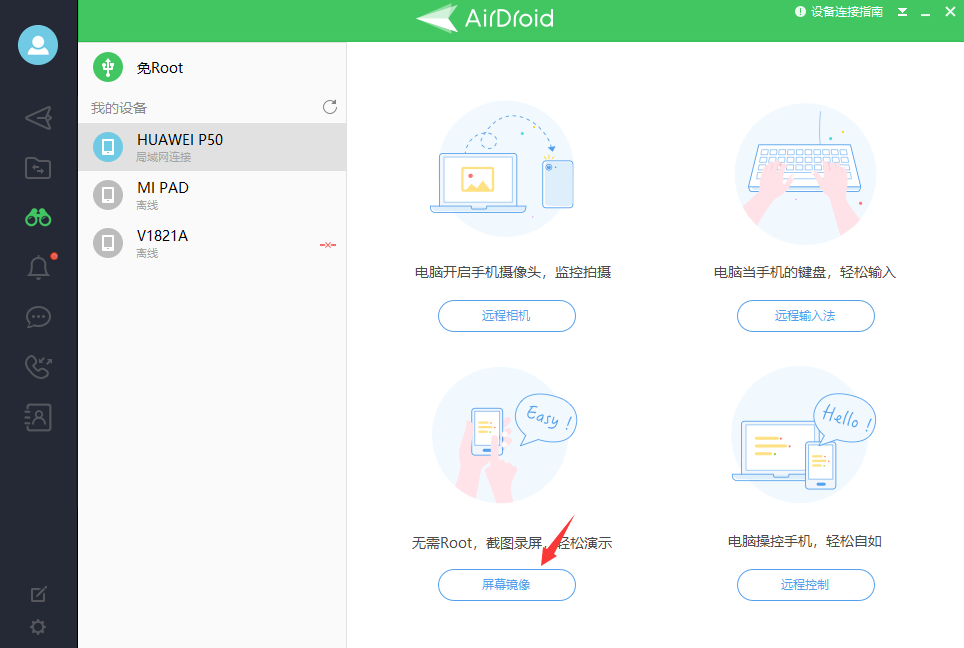Click the 远程相机 button
This screenshot has width=964, height=648.
click(x=507, y=316)
